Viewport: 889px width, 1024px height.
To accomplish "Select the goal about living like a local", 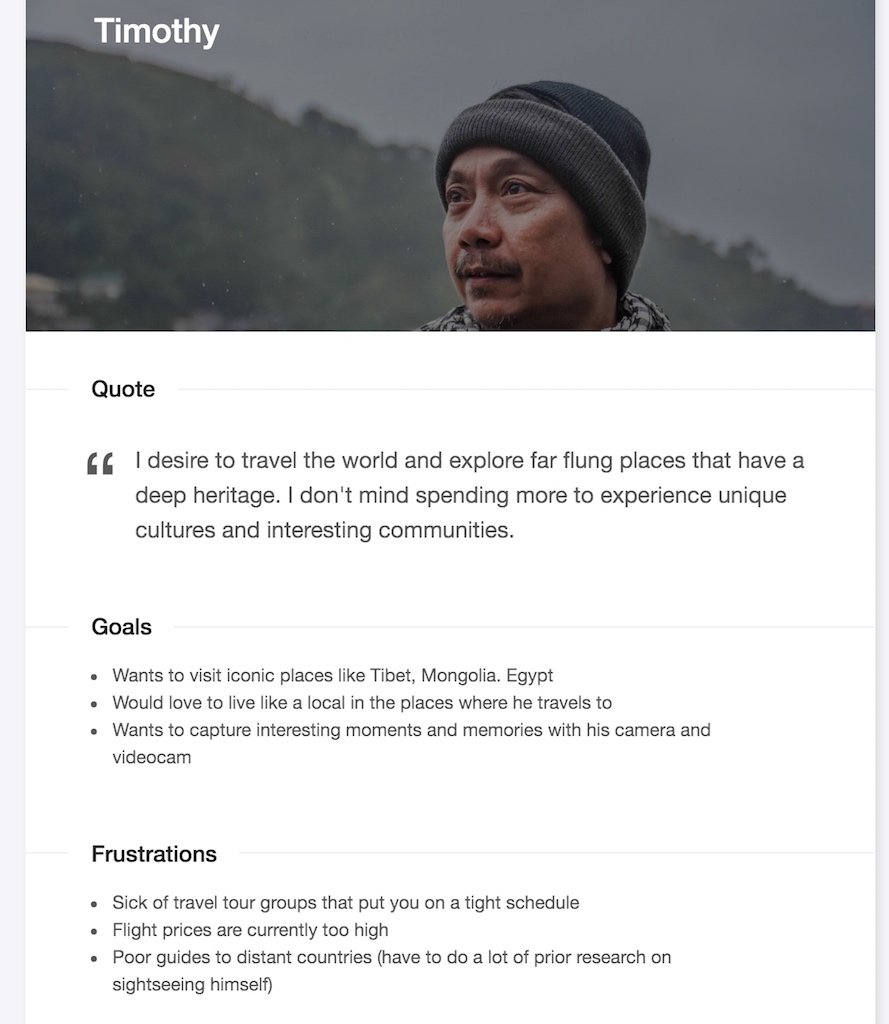I will [x=362, y=703].
